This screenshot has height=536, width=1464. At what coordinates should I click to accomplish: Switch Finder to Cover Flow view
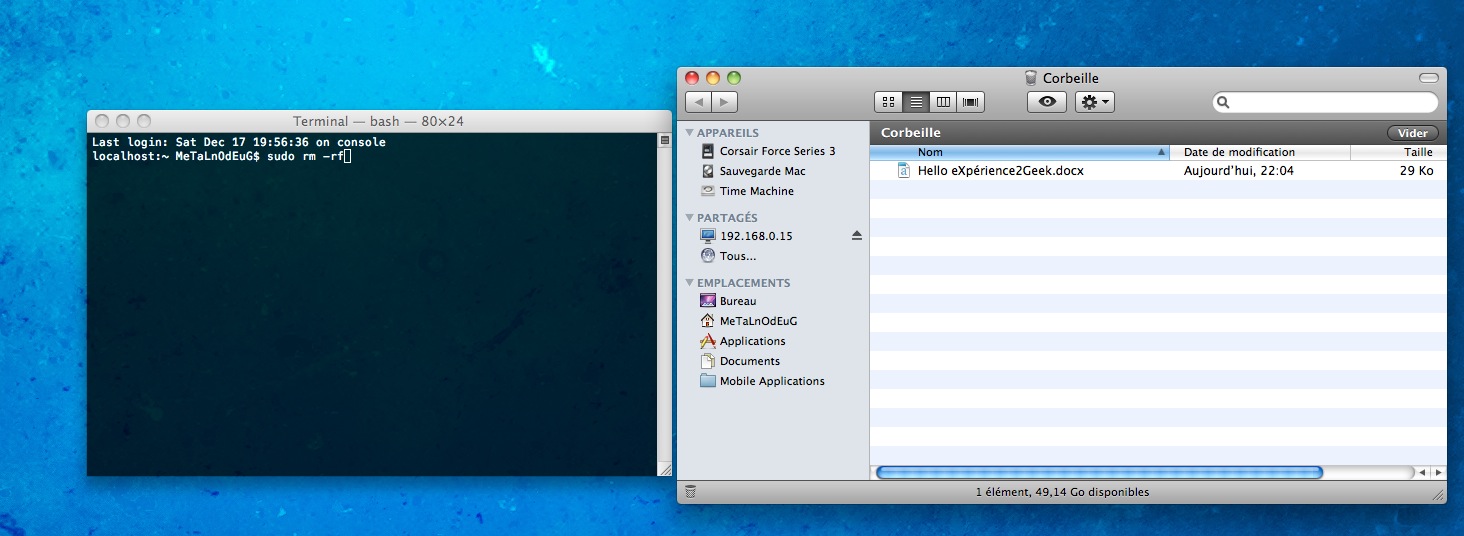[x=971, y=102]
